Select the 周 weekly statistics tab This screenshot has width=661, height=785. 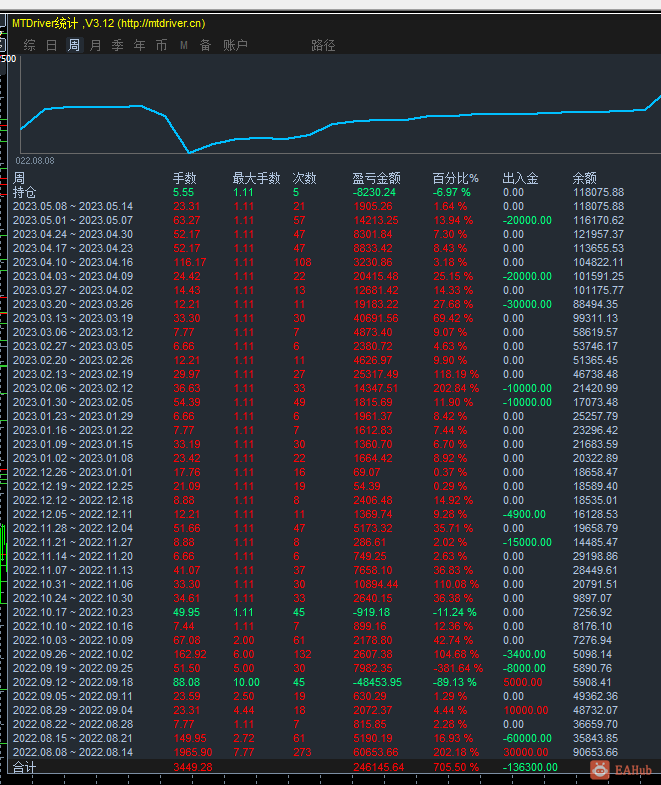[x=74, y=45]
